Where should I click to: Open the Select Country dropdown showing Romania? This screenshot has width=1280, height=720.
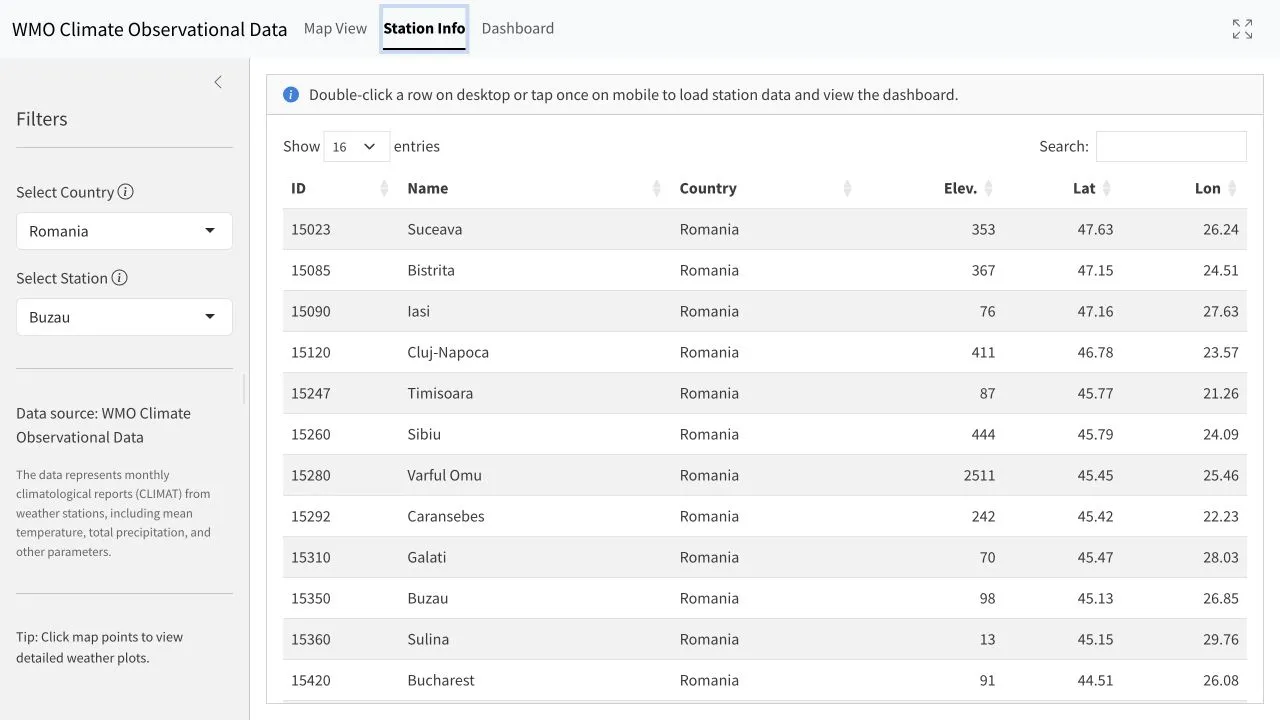pyautogui.click(x=124, y=231)
